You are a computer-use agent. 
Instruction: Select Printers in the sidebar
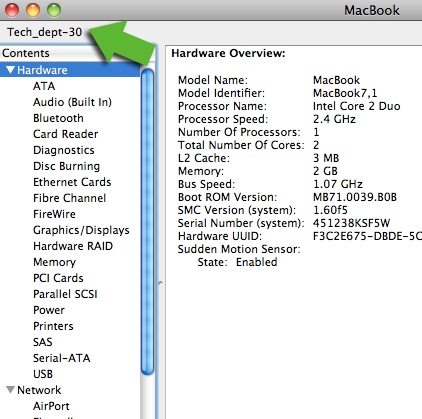point(53,326)
